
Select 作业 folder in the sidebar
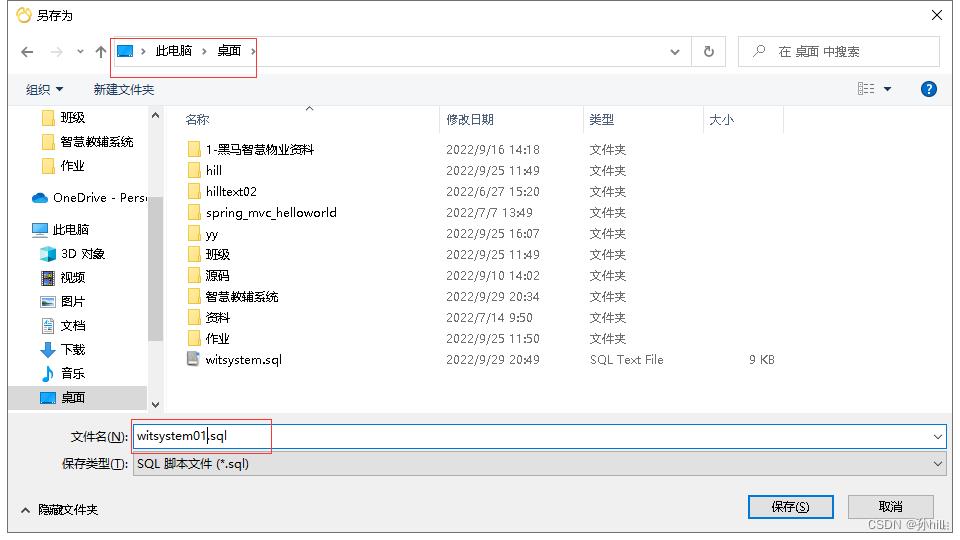(63, 166)
